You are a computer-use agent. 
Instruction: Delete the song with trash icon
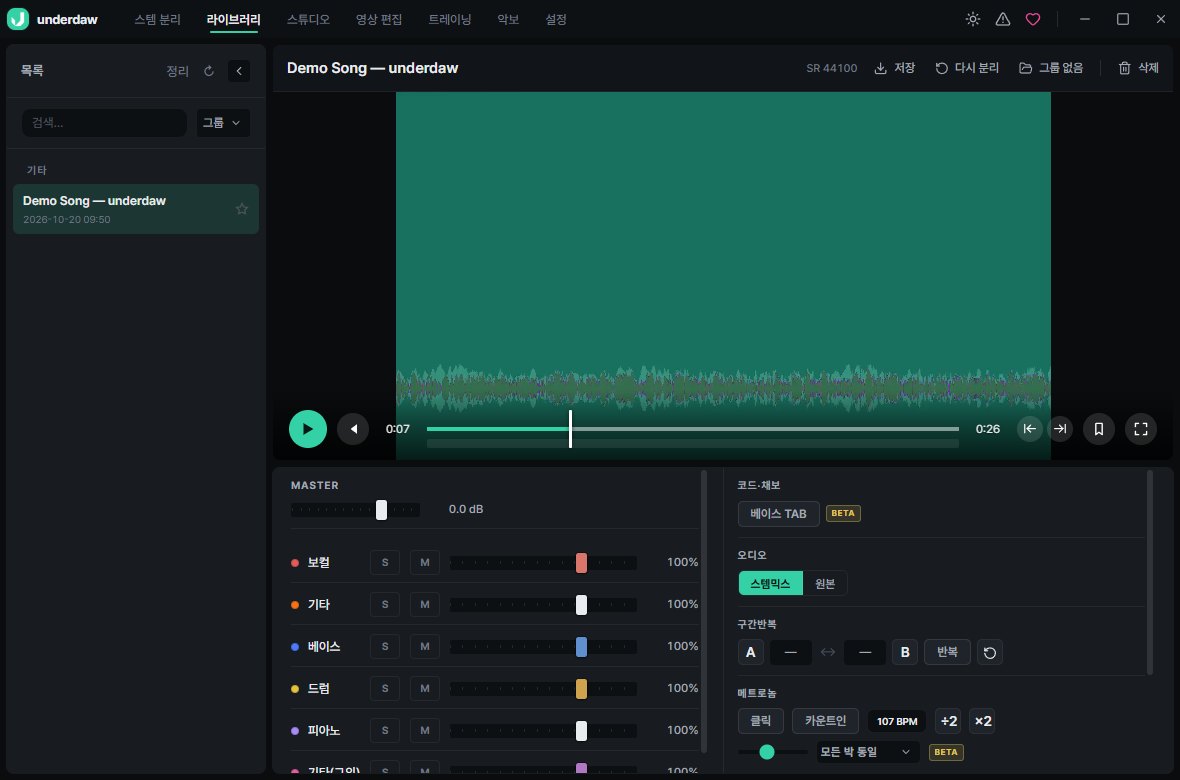click(x=1138, y=68)
